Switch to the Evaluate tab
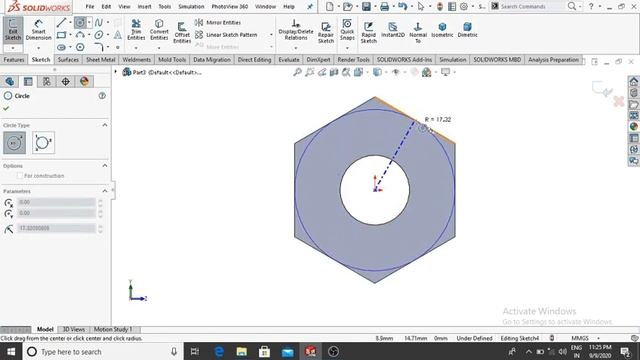The height and width of the screenshot is (360, 640). pyautogui.click(x=289, y=60)
